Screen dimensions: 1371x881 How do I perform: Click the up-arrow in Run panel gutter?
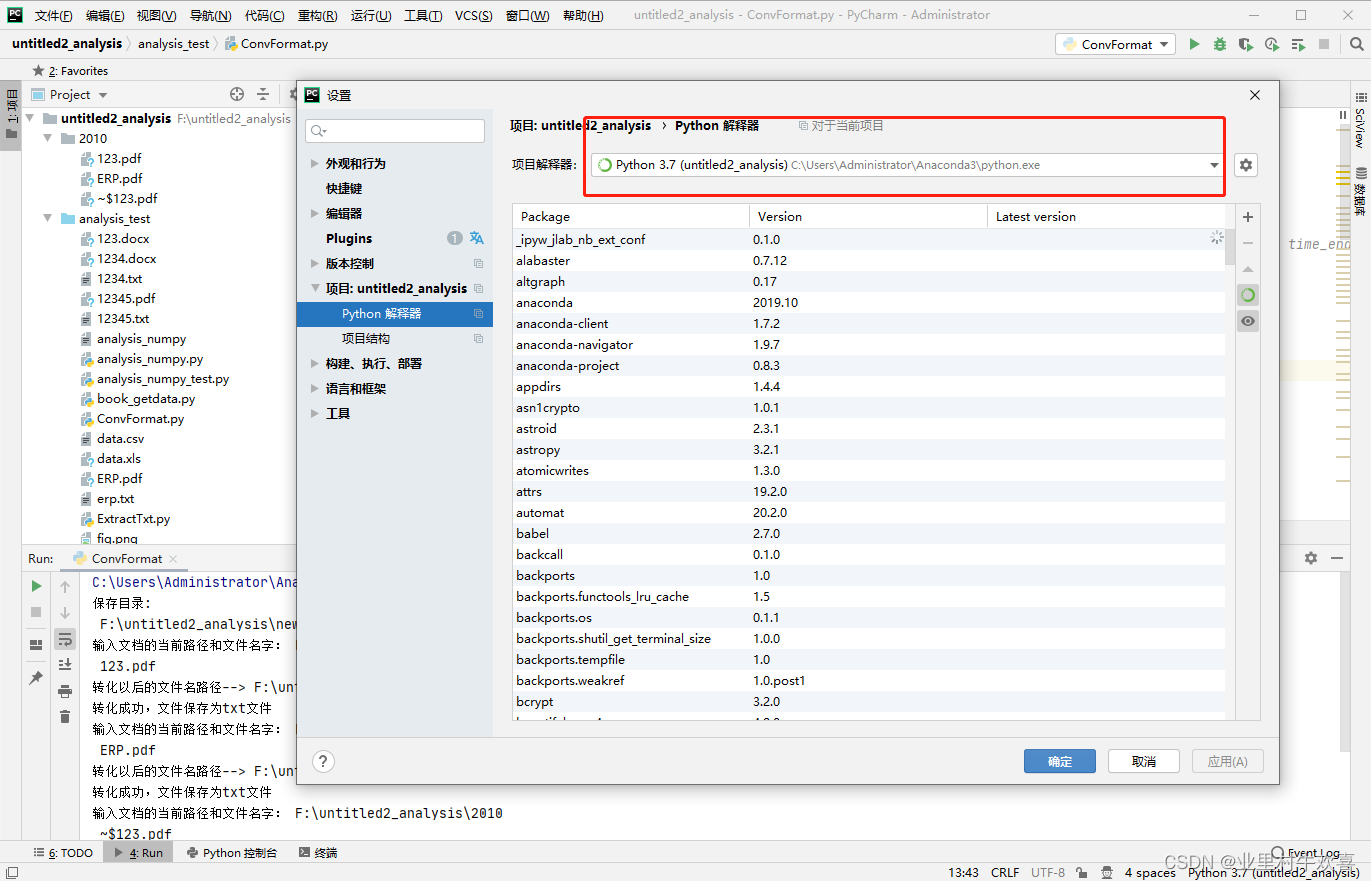pyautogui.click(x=65, y=586)
